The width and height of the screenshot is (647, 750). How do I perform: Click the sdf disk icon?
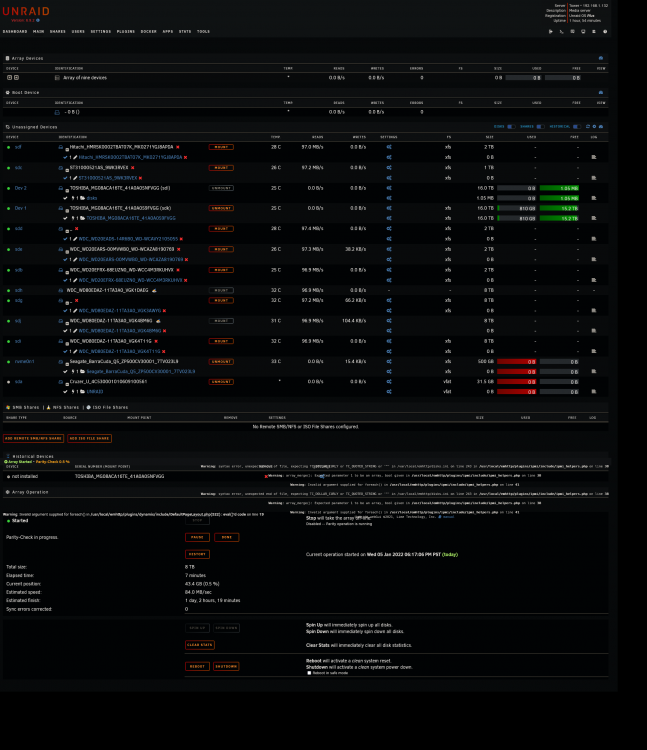click(x=60, y=147)
